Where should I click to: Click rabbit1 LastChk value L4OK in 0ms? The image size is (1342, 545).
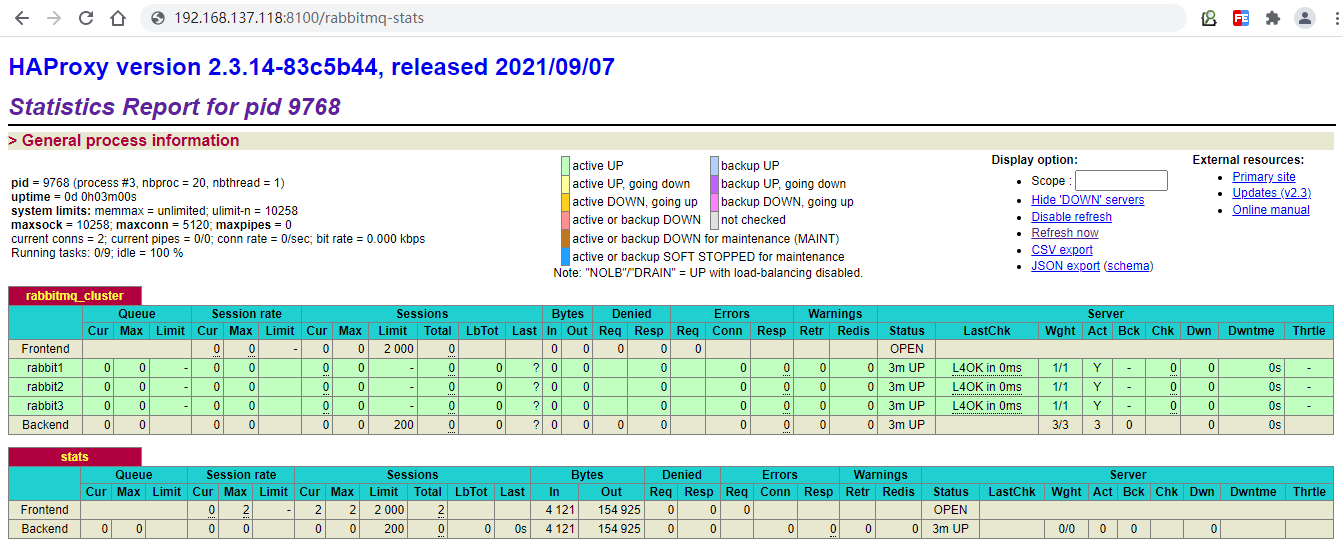(x=987, y=368)
